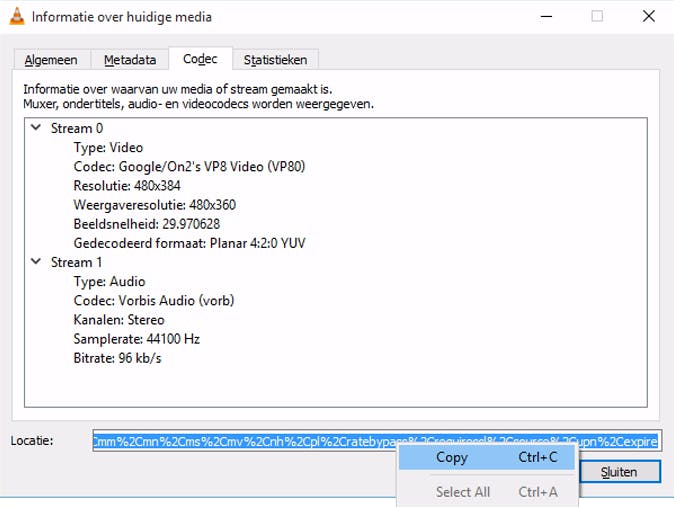Switch to the Metadata tab
Screen dimensions: 674x507
point(130,60)
